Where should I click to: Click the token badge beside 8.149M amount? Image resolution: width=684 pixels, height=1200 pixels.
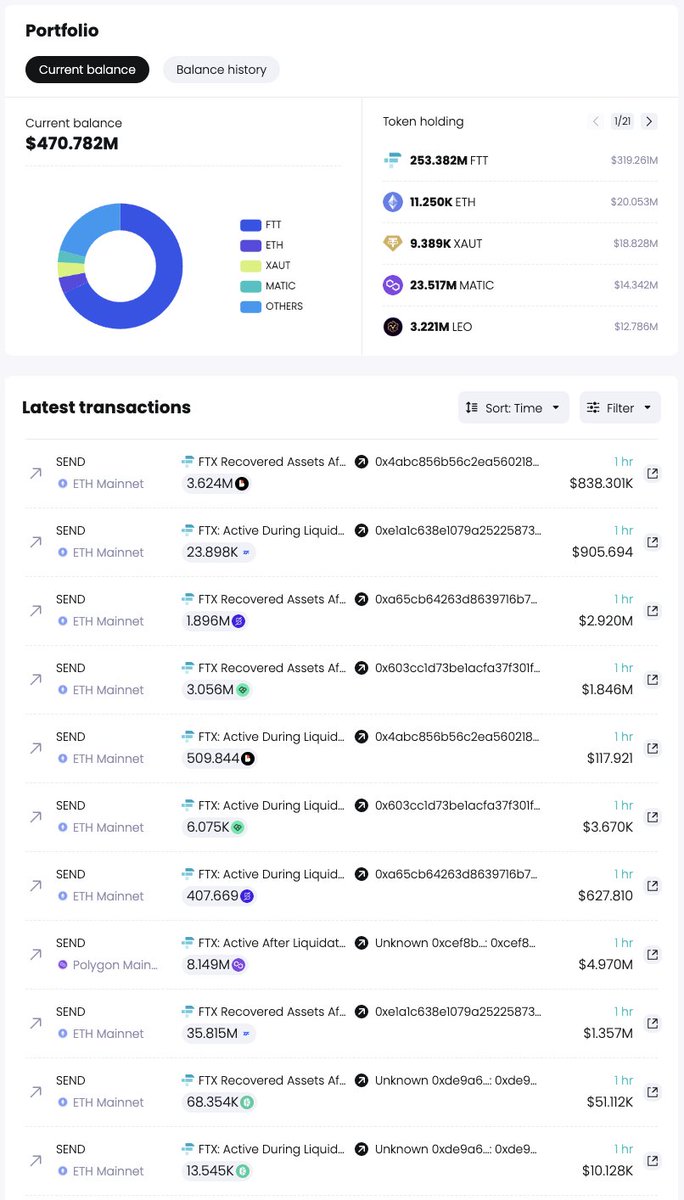pos(239,965)
